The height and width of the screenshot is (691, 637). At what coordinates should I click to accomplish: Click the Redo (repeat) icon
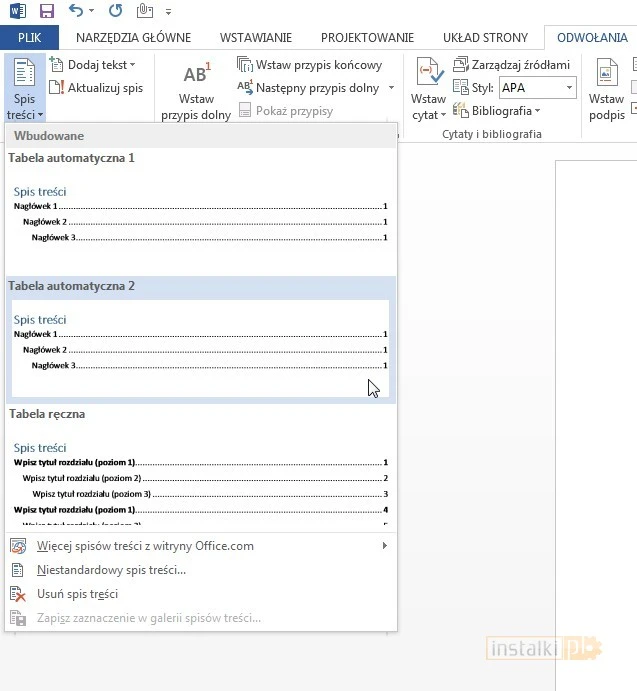115,12
